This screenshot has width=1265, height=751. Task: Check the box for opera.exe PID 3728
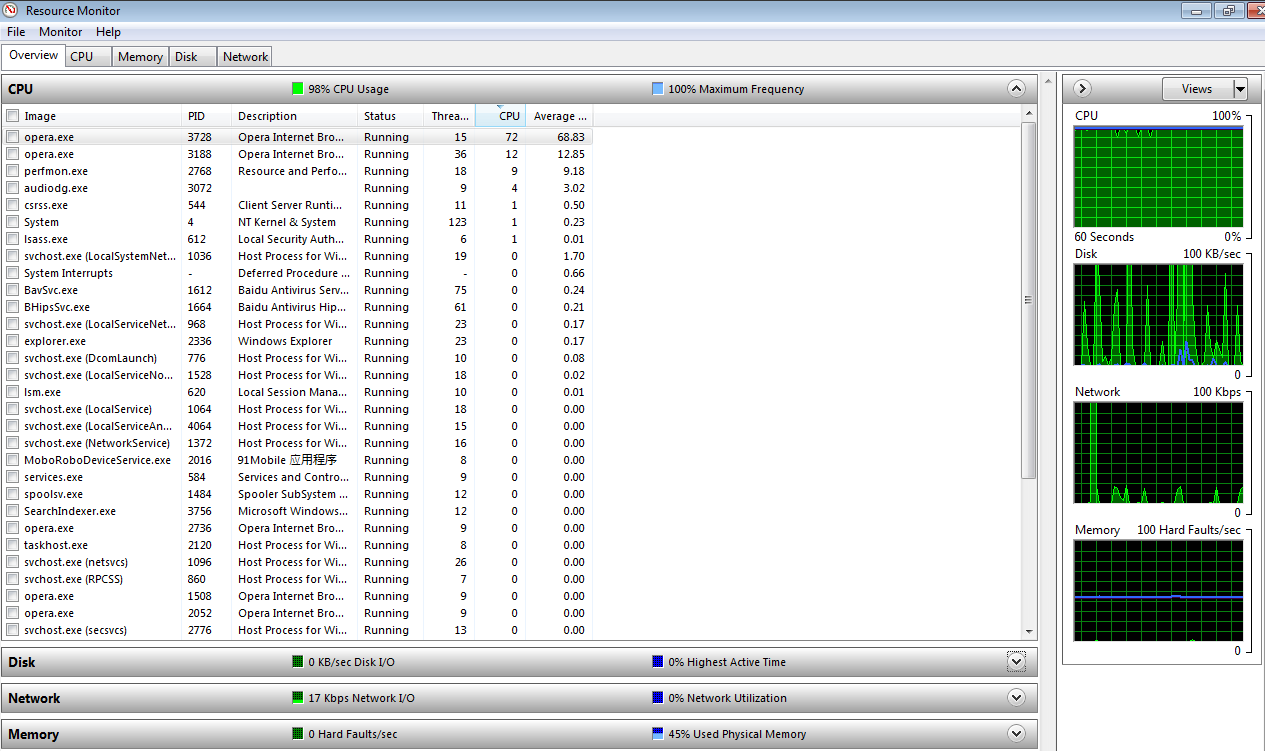point(13,137)
